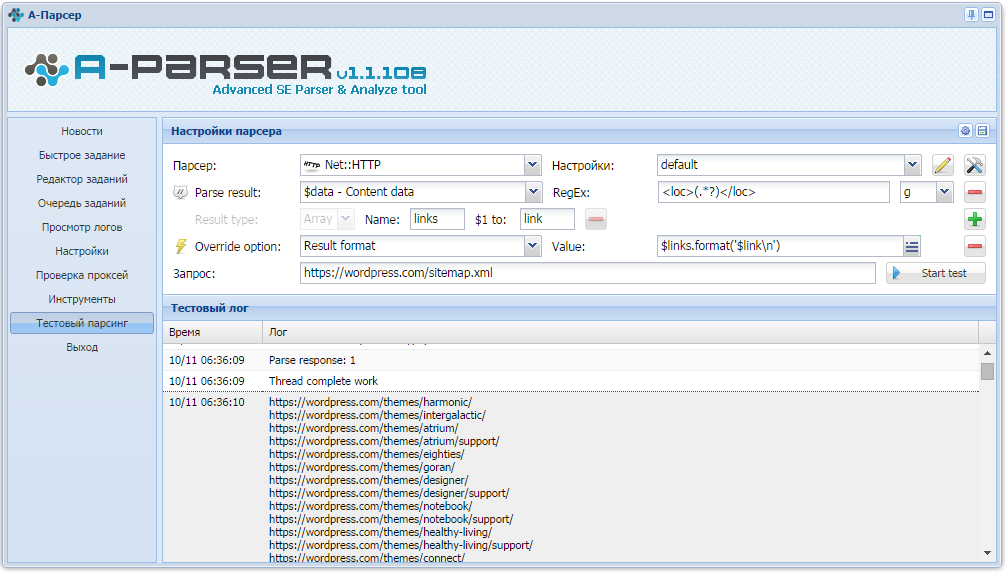Click the log scrollbar up arrow
Screen dimensions: 1006x572
pyautogui.click(x=987, y=353)
